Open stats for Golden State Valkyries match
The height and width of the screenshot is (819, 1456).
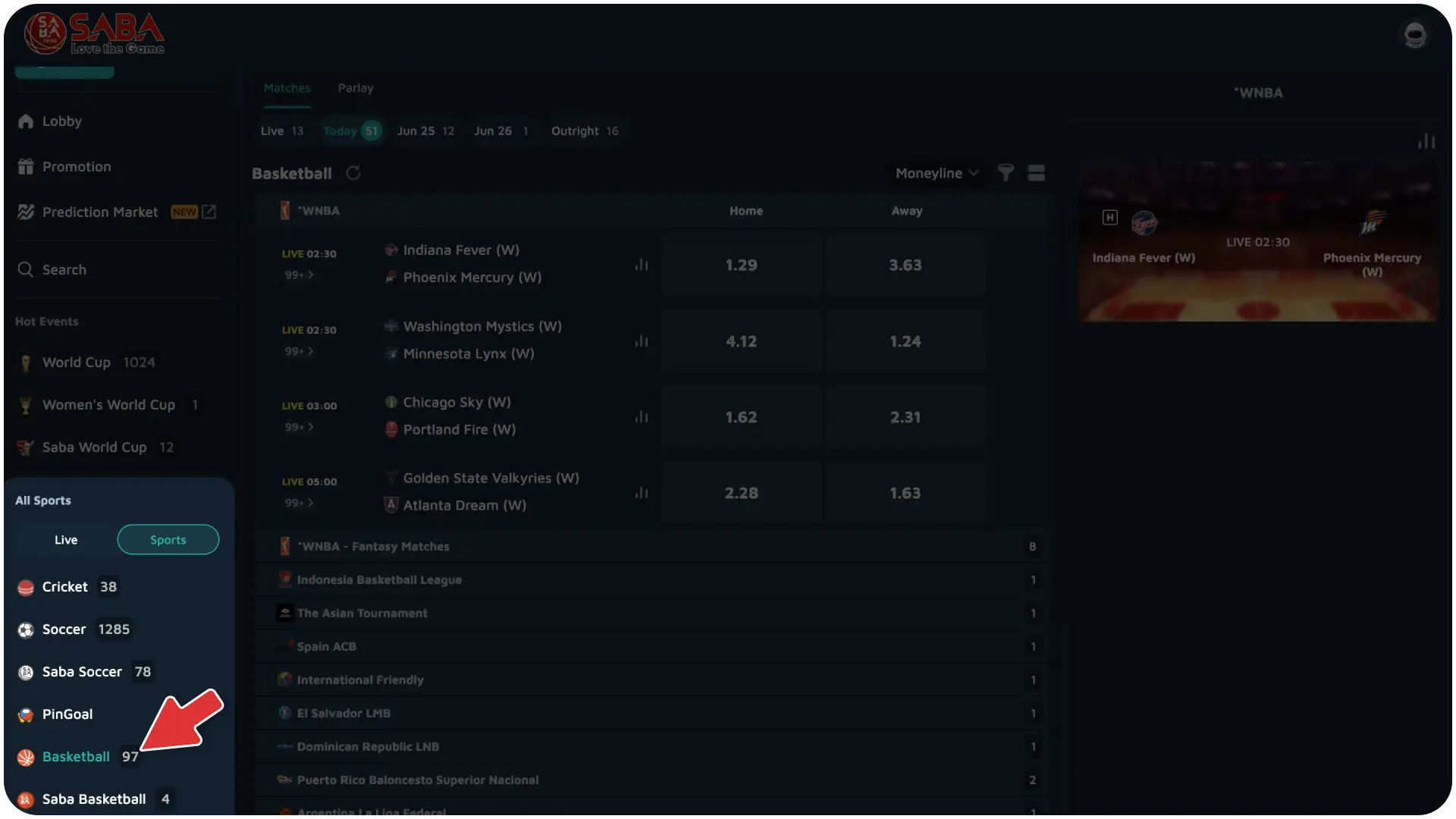click(x=642, y=493)
